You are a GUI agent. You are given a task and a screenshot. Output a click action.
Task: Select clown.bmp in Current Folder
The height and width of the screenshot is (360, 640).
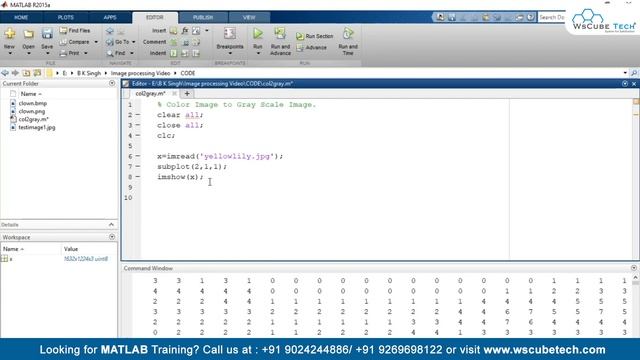pos(33,103)
